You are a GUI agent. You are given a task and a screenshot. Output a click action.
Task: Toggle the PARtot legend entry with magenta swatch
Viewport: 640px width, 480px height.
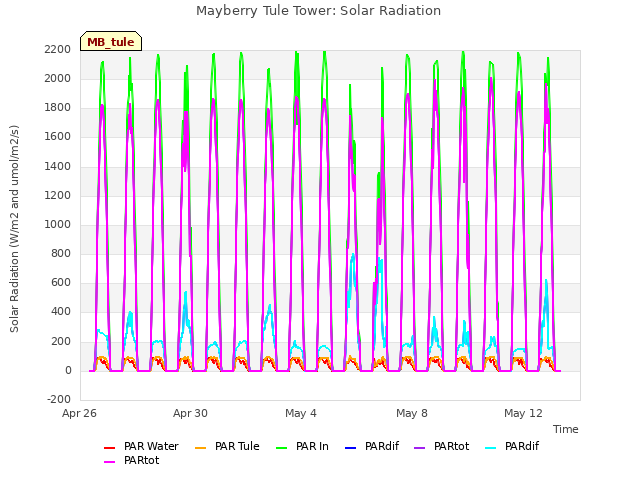point(131,460)
